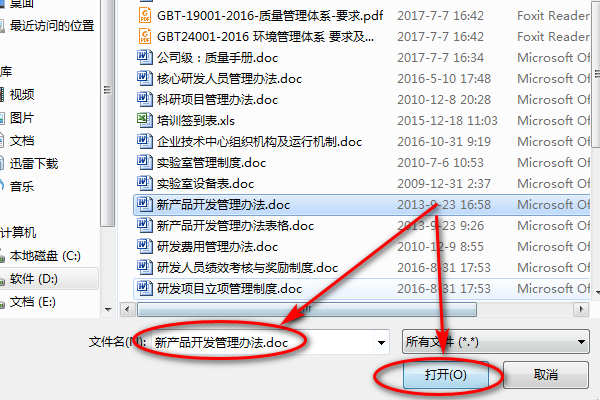Select the PDF icon for GBT24001-2016 file
The height and width of the screenshot is (400, 600).
[145, 36]
